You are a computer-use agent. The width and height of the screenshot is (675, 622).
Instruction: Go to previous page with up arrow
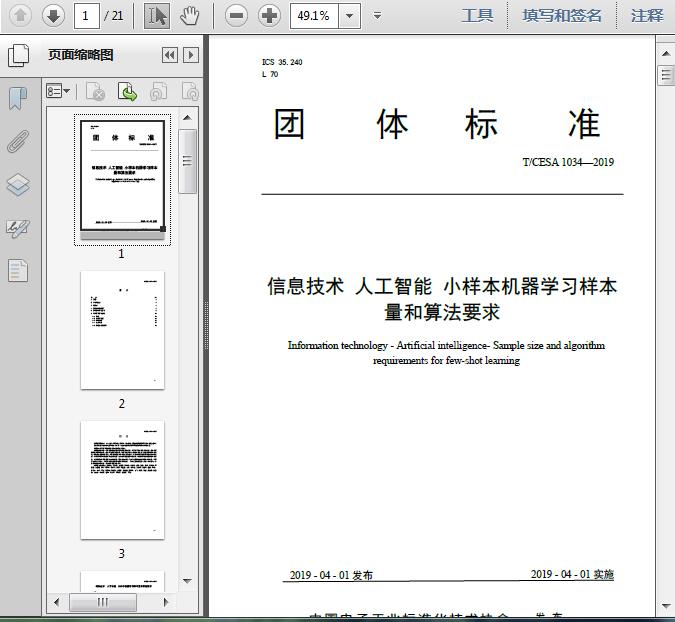pos(20,16)
